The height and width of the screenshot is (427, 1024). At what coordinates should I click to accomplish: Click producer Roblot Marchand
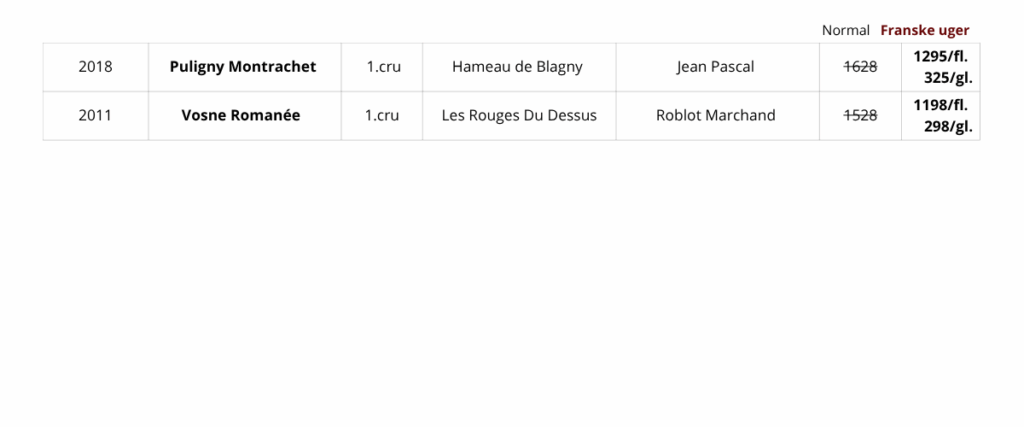715,115
